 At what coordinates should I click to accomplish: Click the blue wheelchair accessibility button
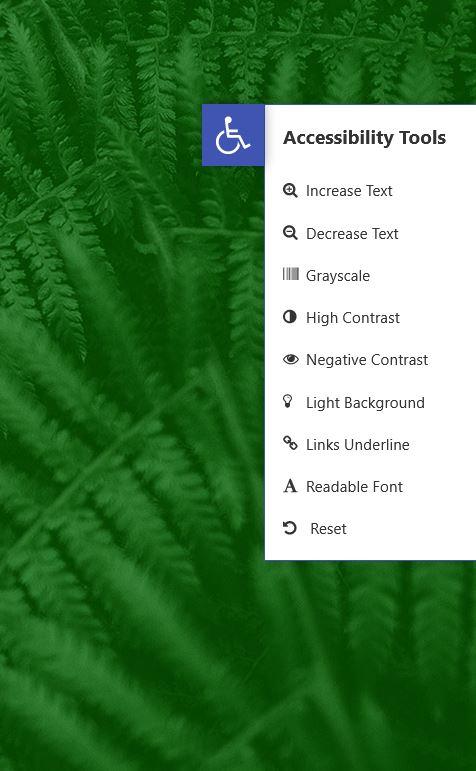[233, 135]
